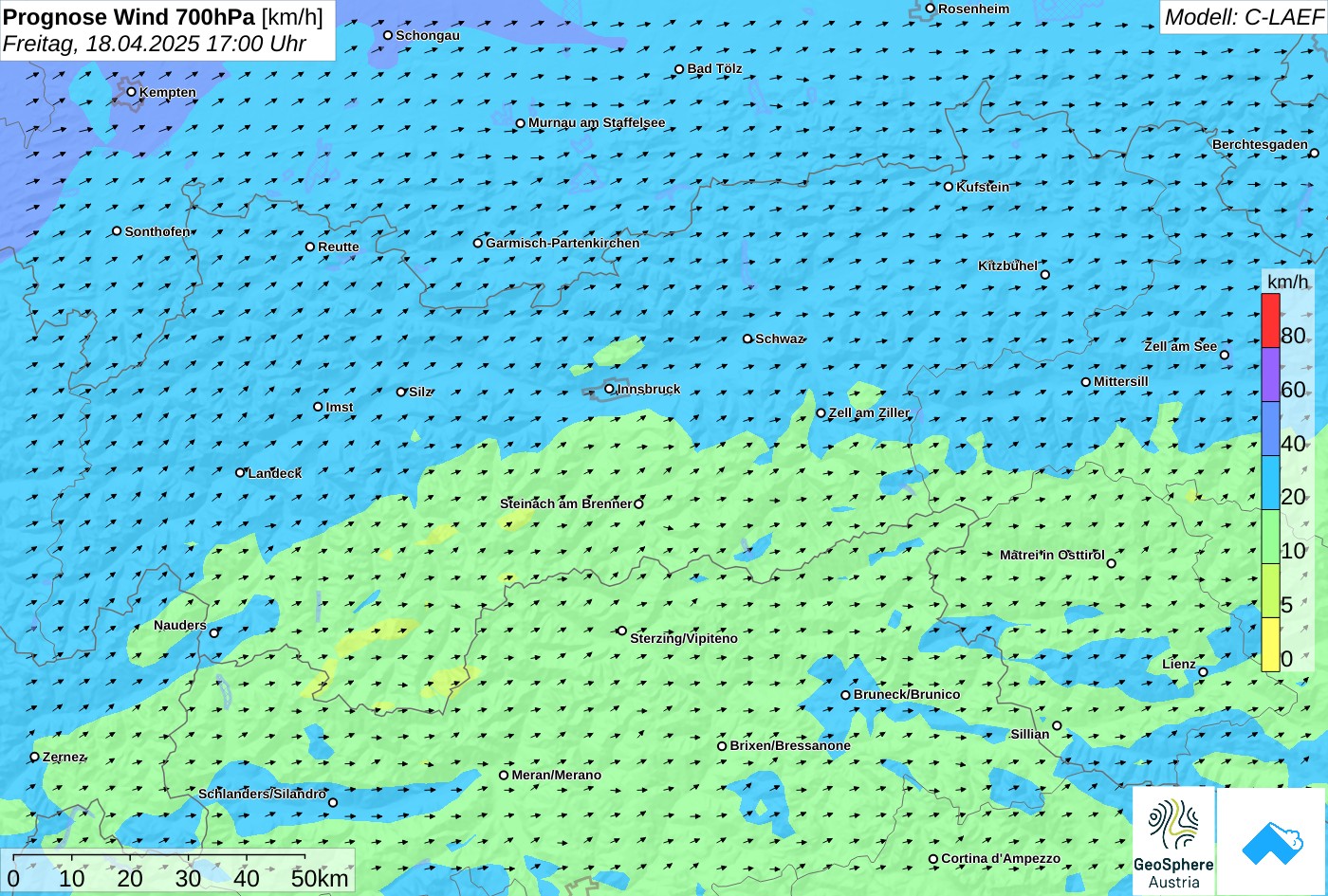Image resolution: width=1328 pixels, height=896 pixels.
Task: Click the Cortina d'Ampezzo marker
Action: click(x=933, y=859)
